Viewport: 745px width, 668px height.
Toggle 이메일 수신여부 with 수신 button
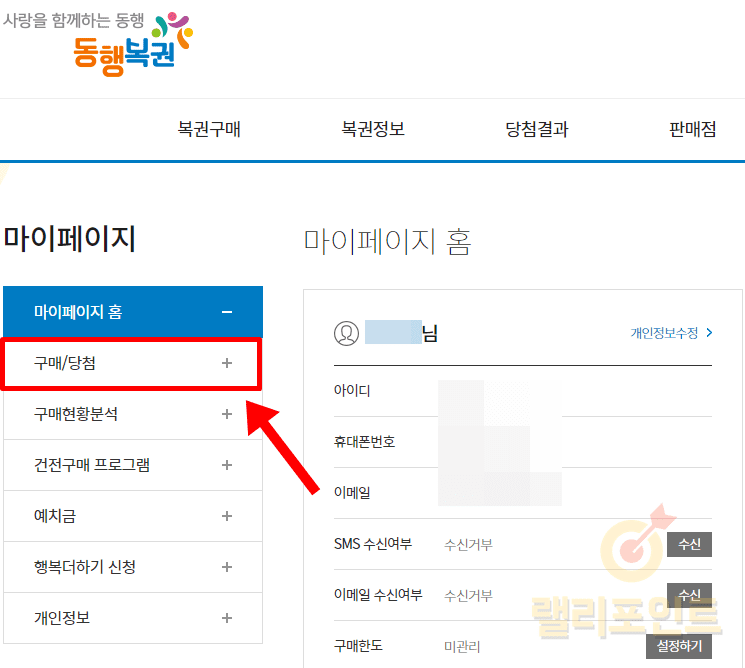[x=689, y=596]
